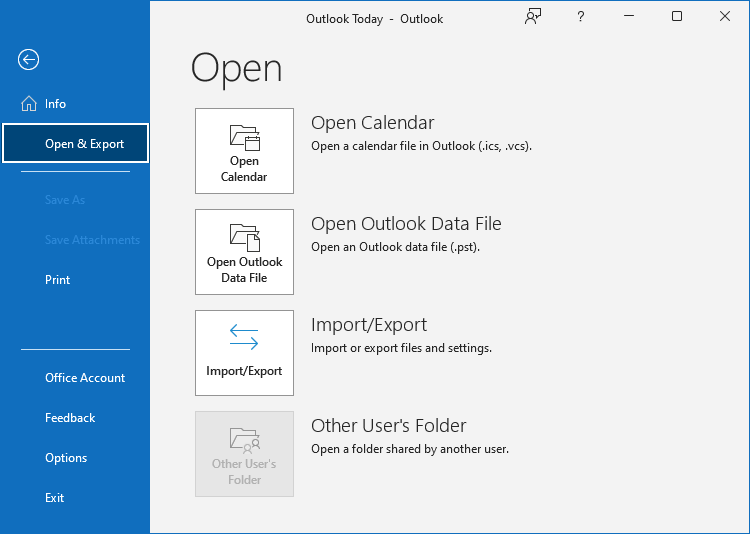Close the Outlook window
This screenshot has width=750, height=534.
[725, 16]
